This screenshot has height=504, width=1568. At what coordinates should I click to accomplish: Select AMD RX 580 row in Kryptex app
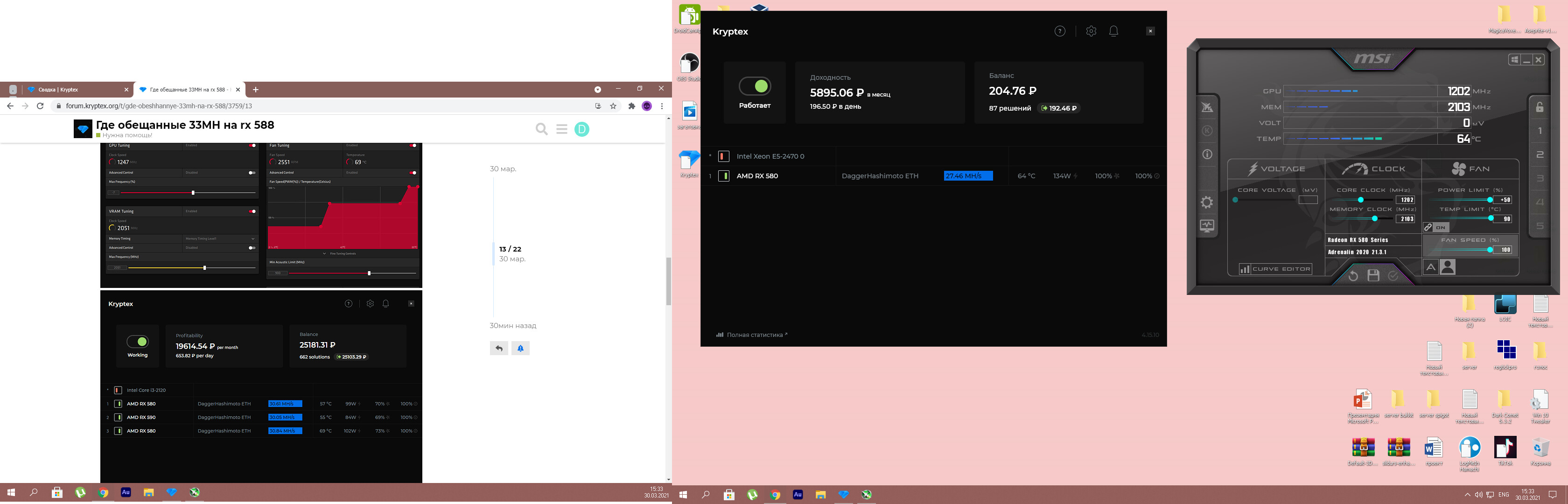coord(933,176)
